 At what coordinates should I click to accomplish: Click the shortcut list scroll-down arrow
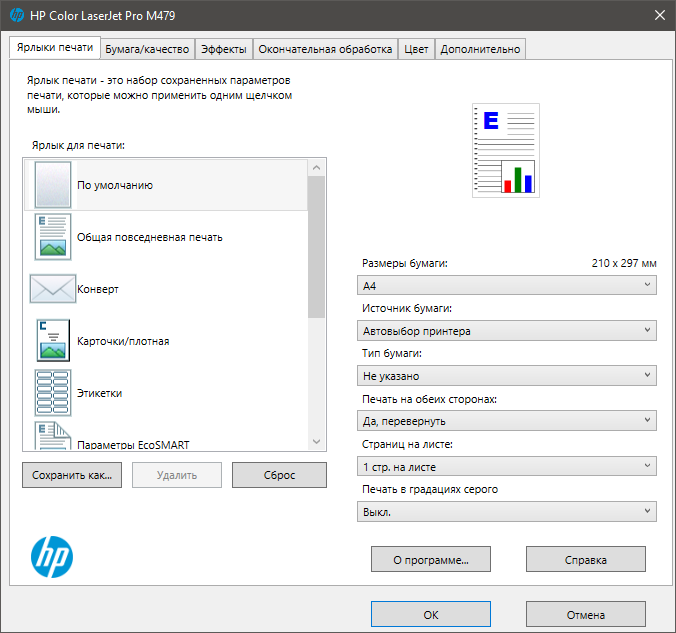(x=316, y=442)
